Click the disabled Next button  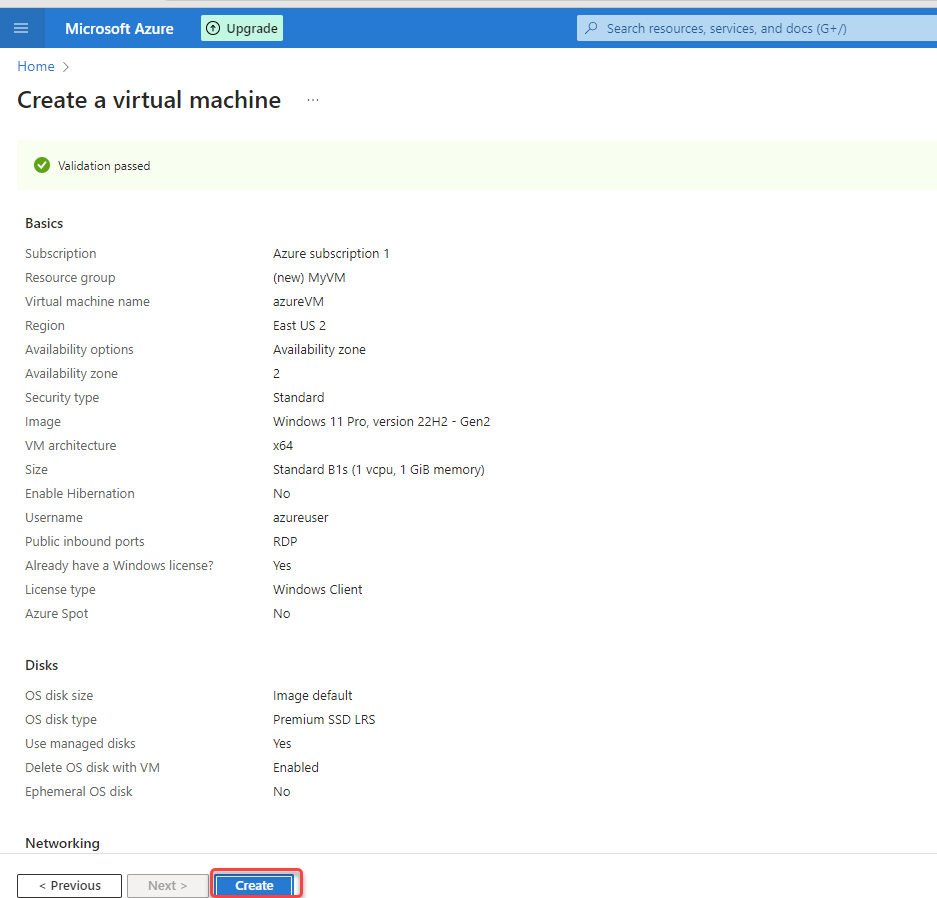[x=167, y=885]
